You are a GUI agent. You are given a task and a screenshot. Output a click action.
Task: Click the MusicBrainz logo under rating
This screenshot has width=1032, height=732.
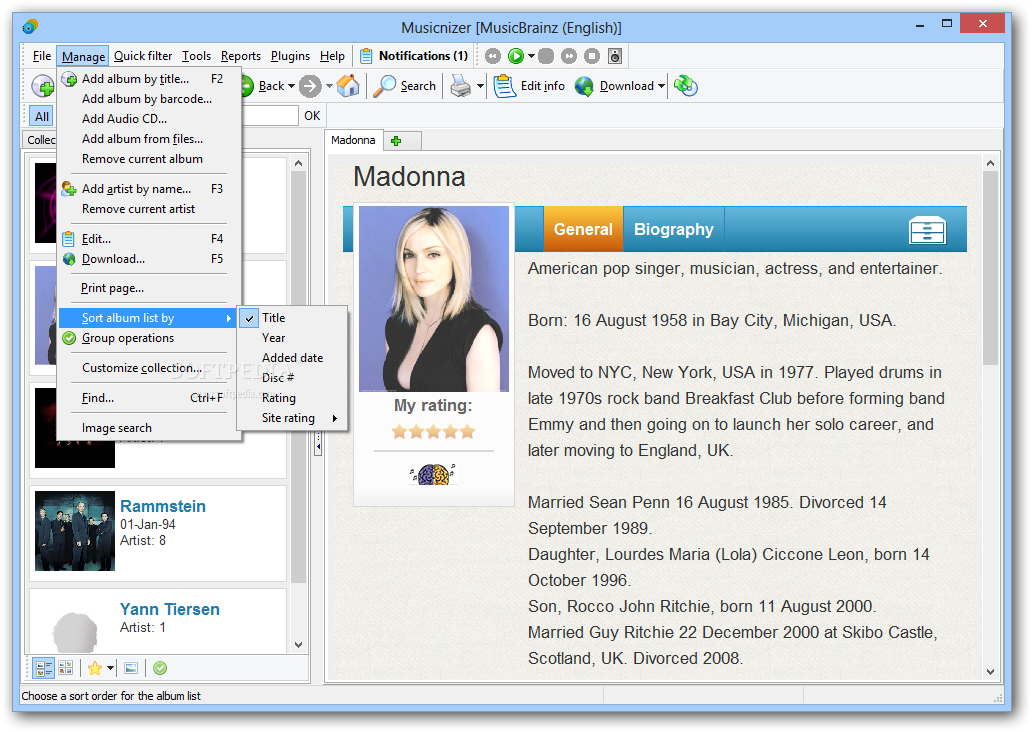pyautogui.click(x=432, y=473)
